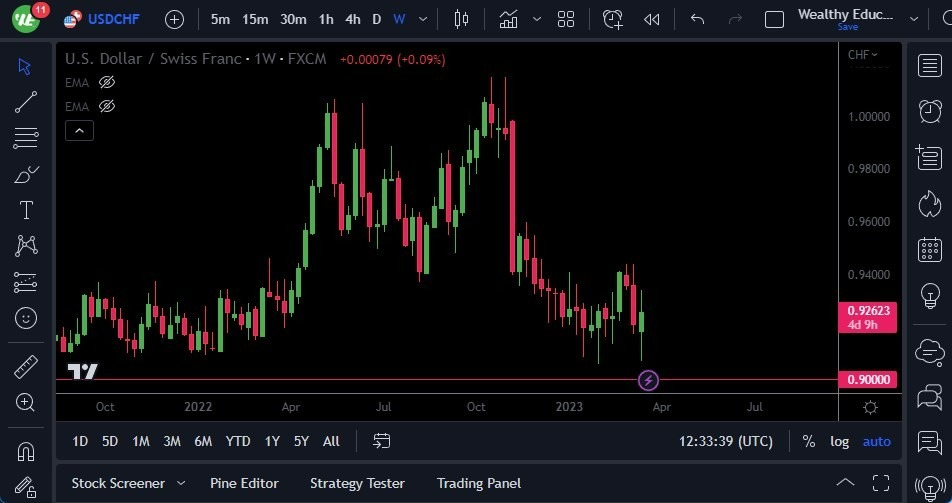The image size is (952, 503).
Task: Open the hotlists flame icon
Action: [x=930, y=204]
